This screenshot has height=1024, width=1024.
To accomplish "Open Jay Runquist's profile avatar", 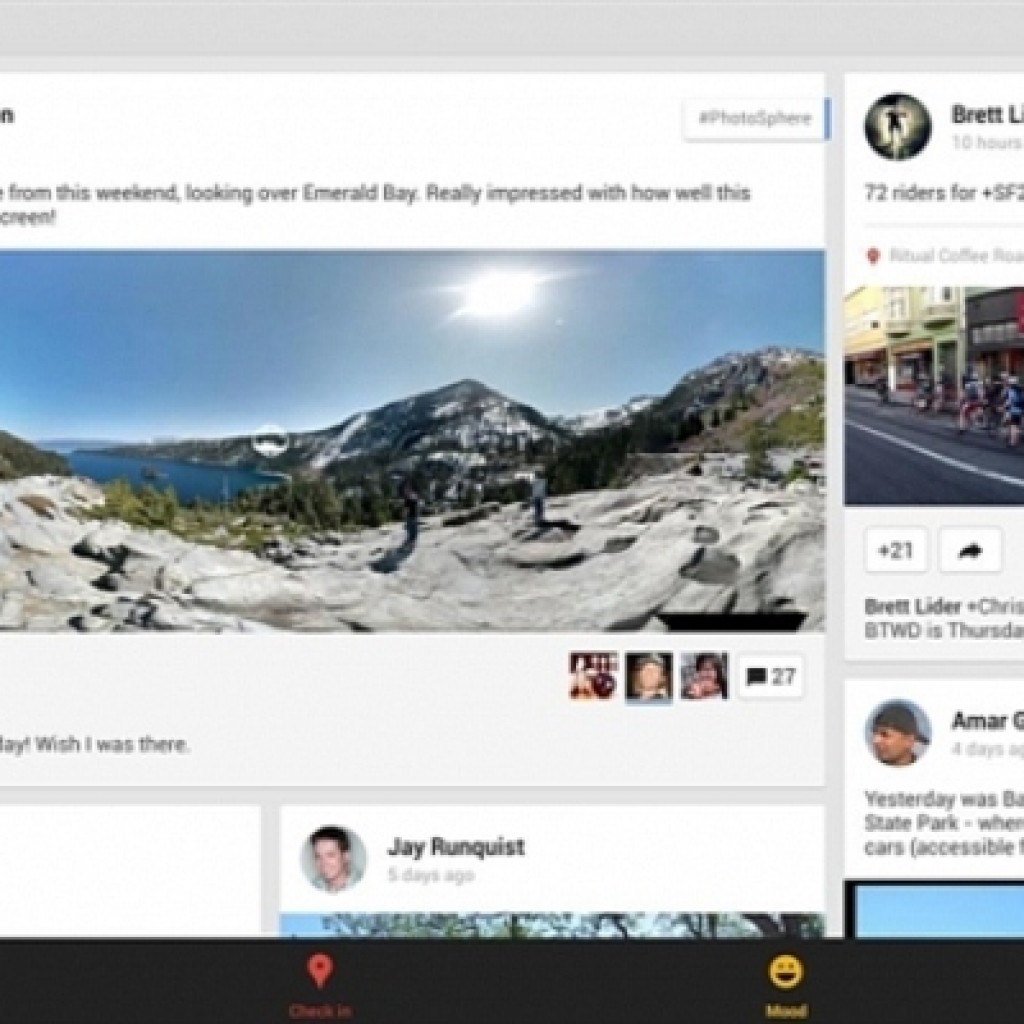I will (x=333, y=859).
